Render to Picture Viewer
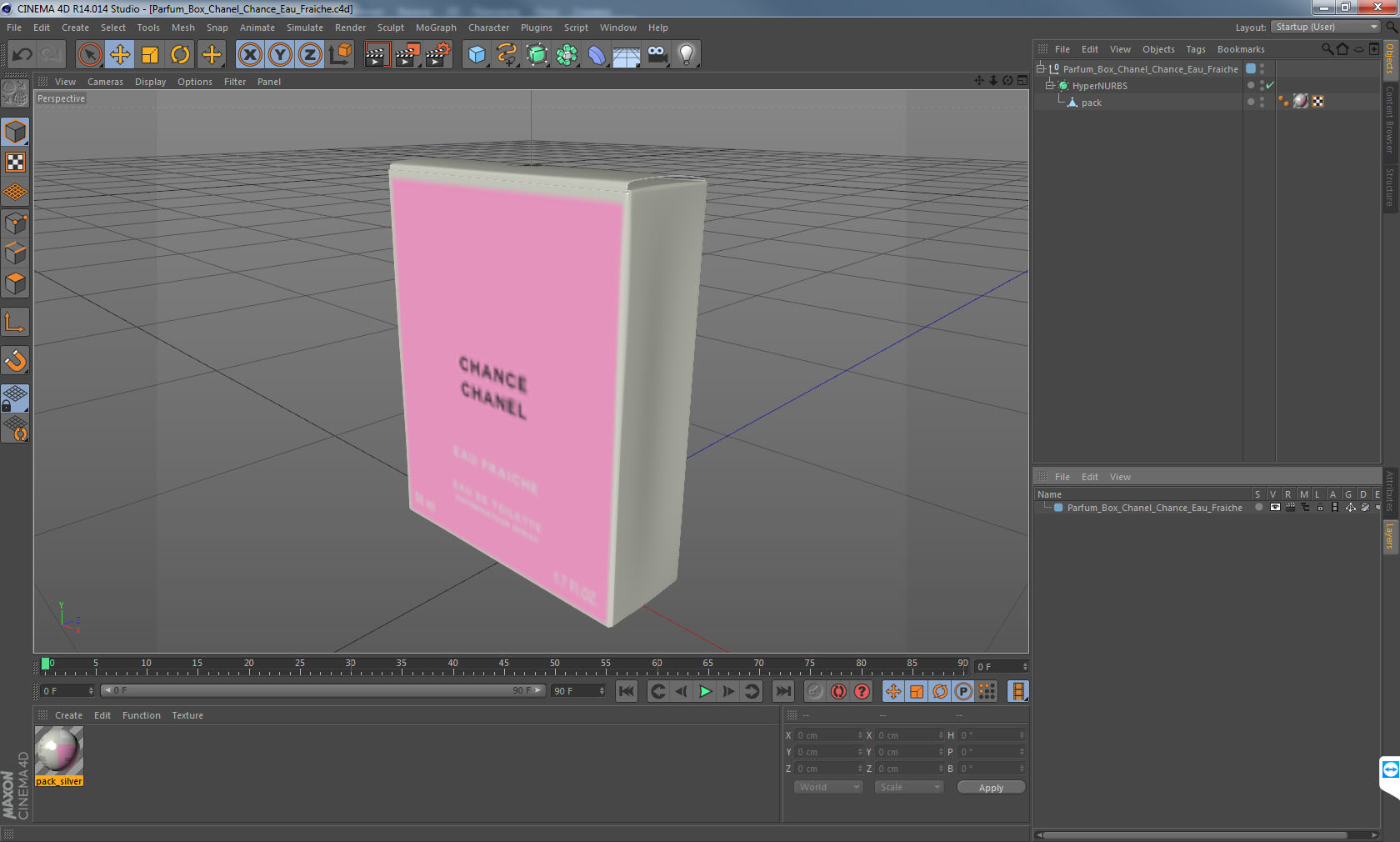The image size is (1400, 842). click(407, 55)
